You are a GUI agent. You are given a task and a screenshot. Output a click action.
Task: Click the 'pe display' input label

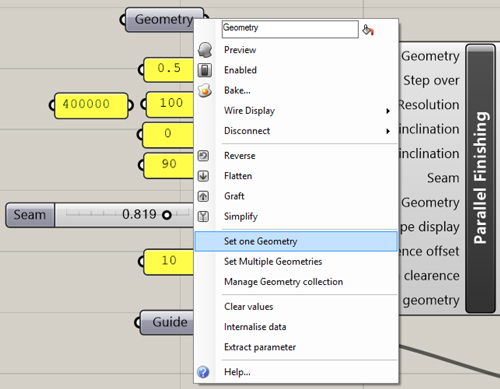pyautogui.click(x=430, y=227)
